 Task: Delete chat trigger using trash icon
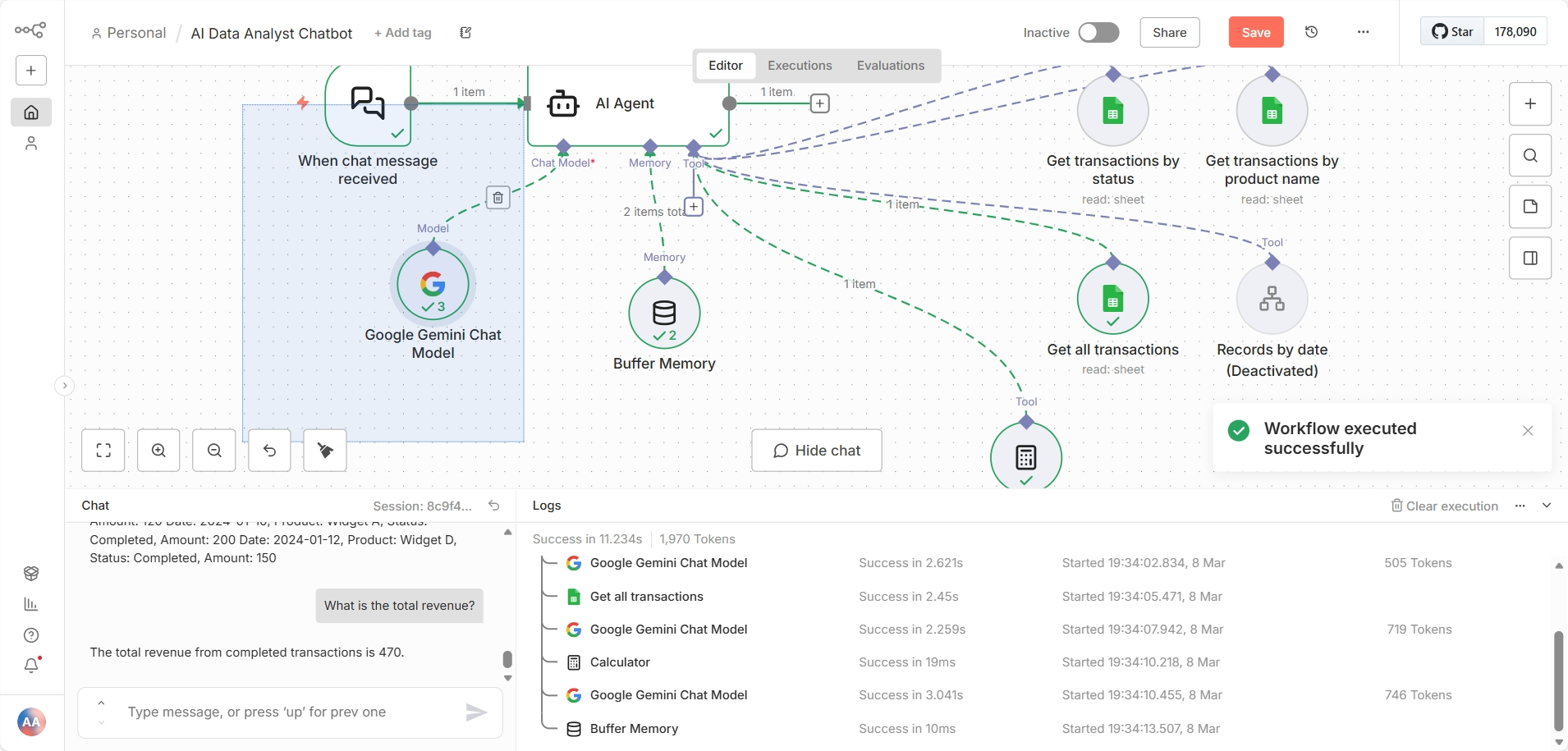499,197
